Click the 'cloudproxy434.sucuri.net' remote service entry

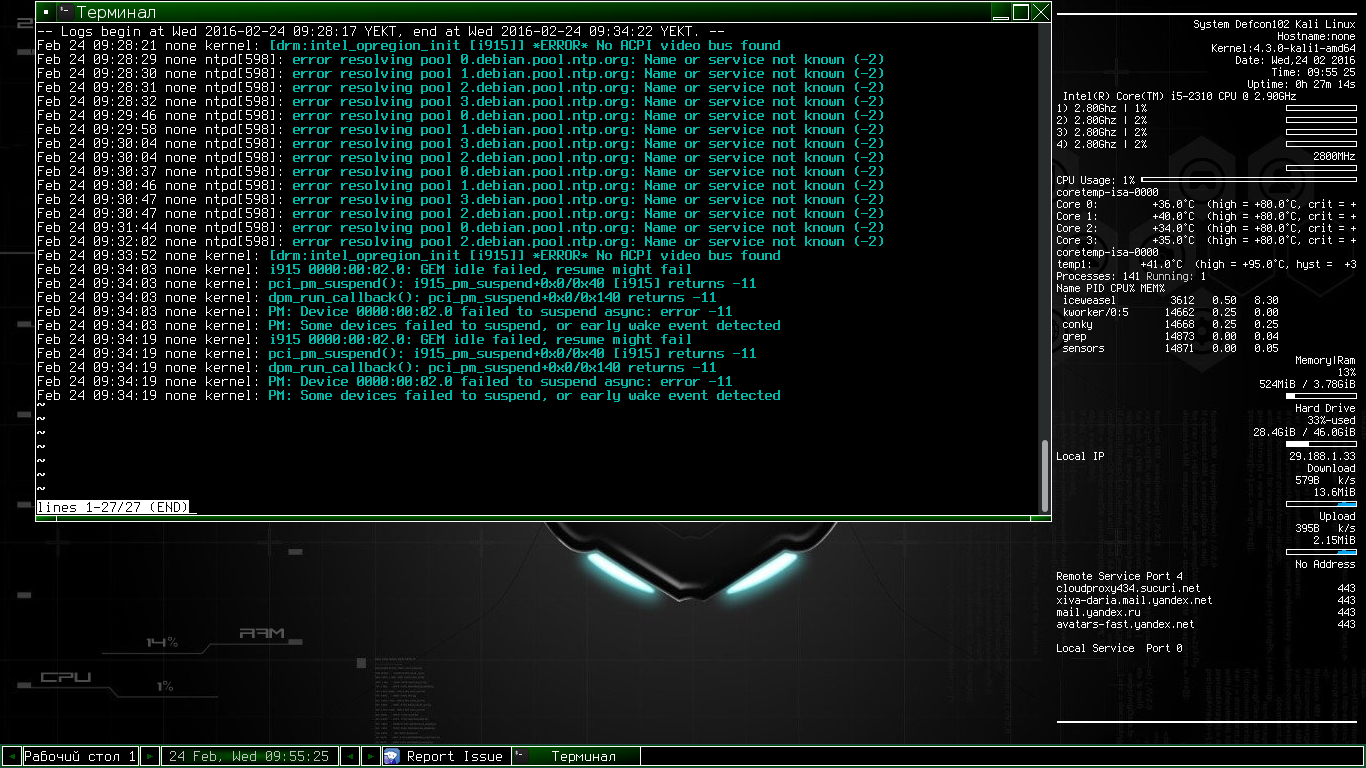(x=1128, y=588)
